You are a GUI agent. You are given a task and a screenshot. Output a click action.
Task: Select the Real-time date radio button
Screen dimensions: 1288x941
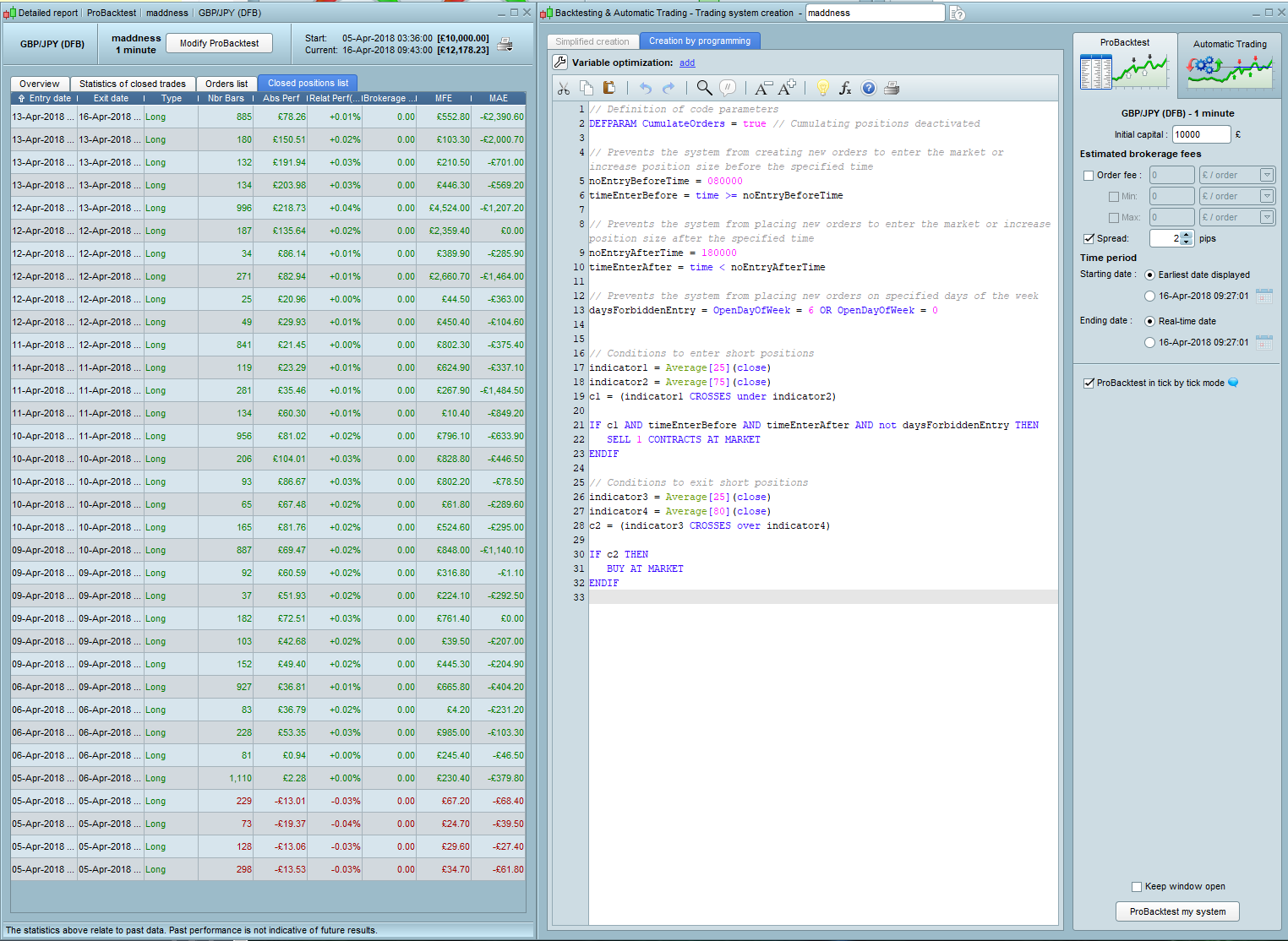(1149, 322)
